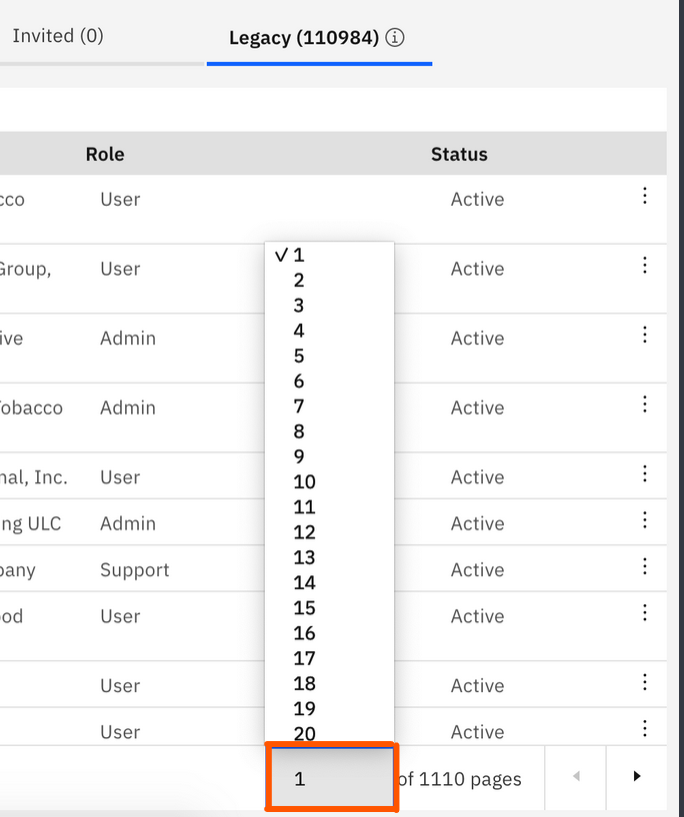
Task: Click the three-dot menu next to the 'ng ULC' Admin row
Action: coord(646,521)
